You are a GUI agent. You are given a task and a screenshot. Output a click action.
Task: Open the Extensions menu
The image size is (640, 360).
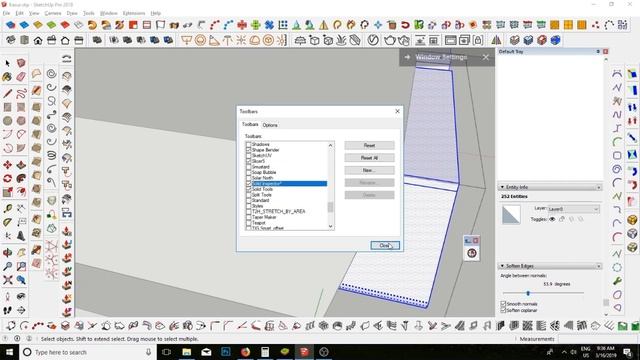(x=134, y=13)
